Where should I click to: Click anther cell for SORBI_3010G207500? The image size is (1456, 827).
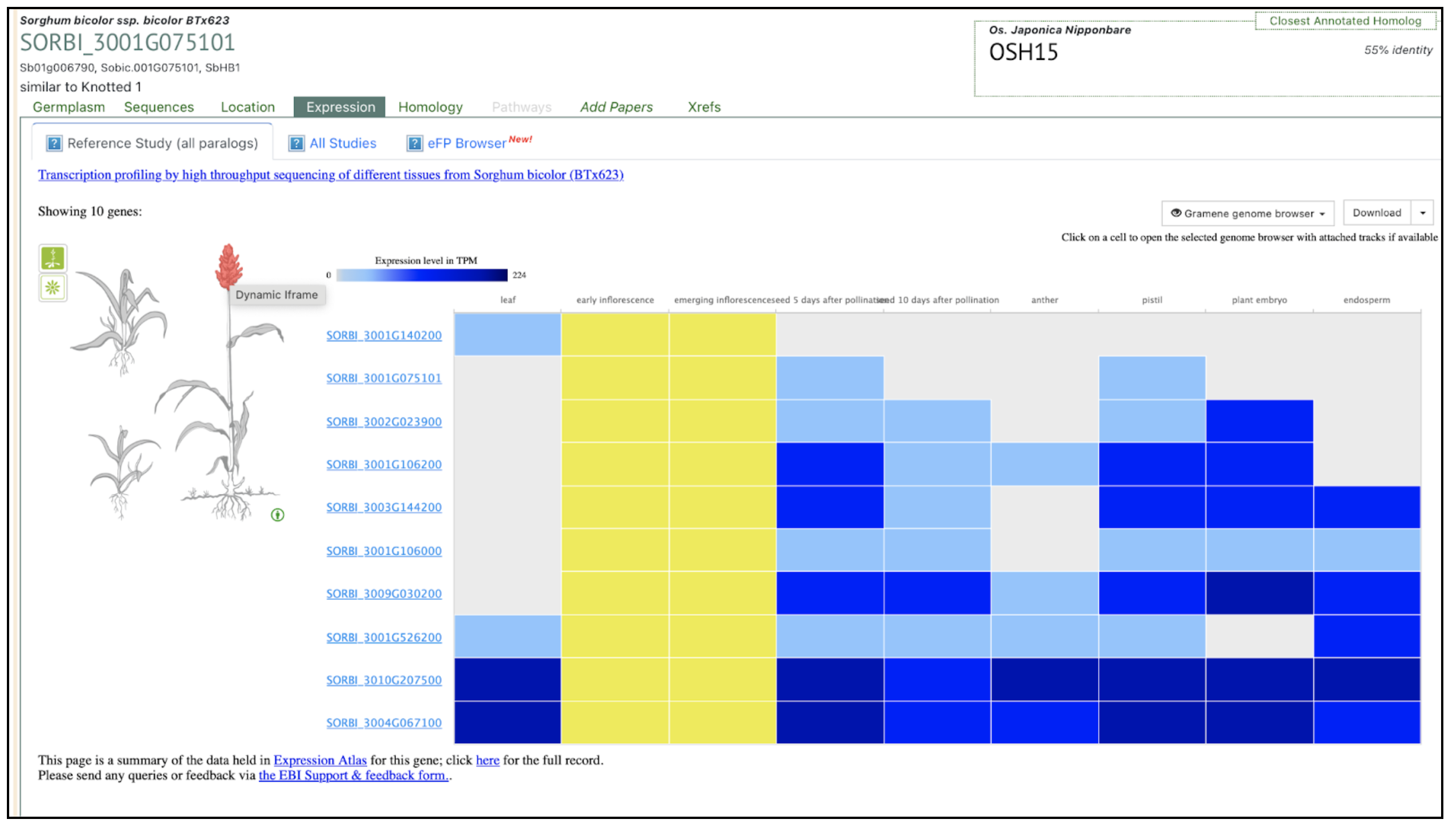click(x=1045, y=680)
